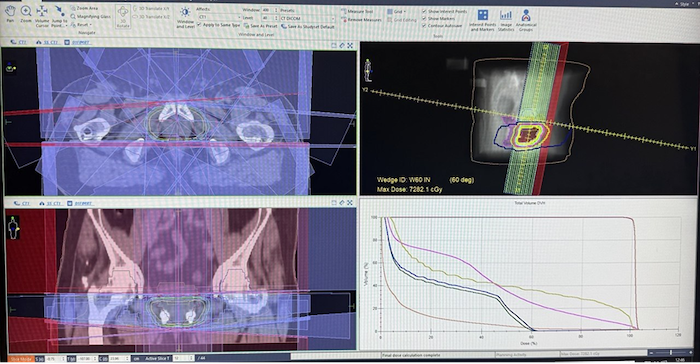Select 3D Translate X/Z
Image resolution: width=700 pixels, height=364 pixels.
click(x=151, y=17)
